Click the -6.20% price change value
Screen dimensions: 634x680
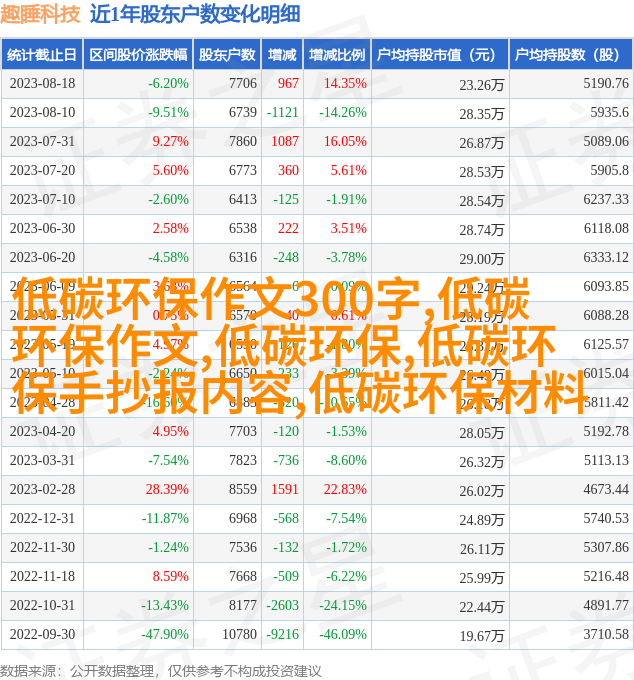tap(168, 83)
